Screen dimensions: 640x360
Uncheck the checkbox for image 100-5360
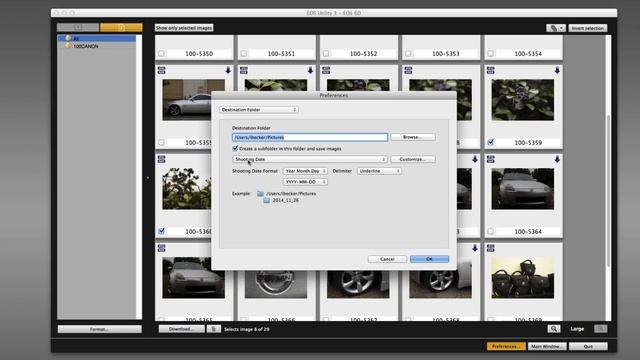pos(162,231)
